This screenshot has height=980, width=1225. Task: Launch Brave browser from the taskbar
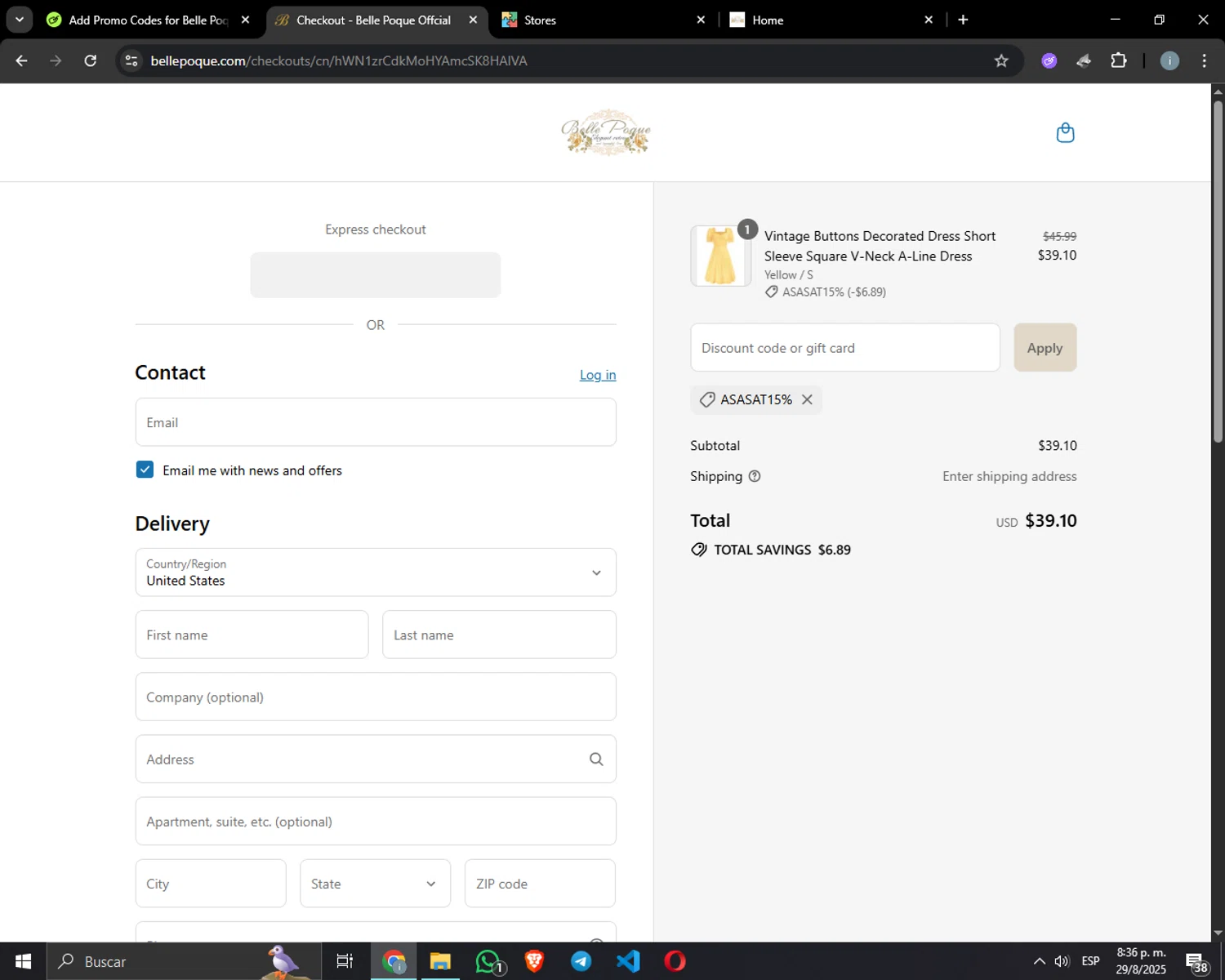coord(535,961)
